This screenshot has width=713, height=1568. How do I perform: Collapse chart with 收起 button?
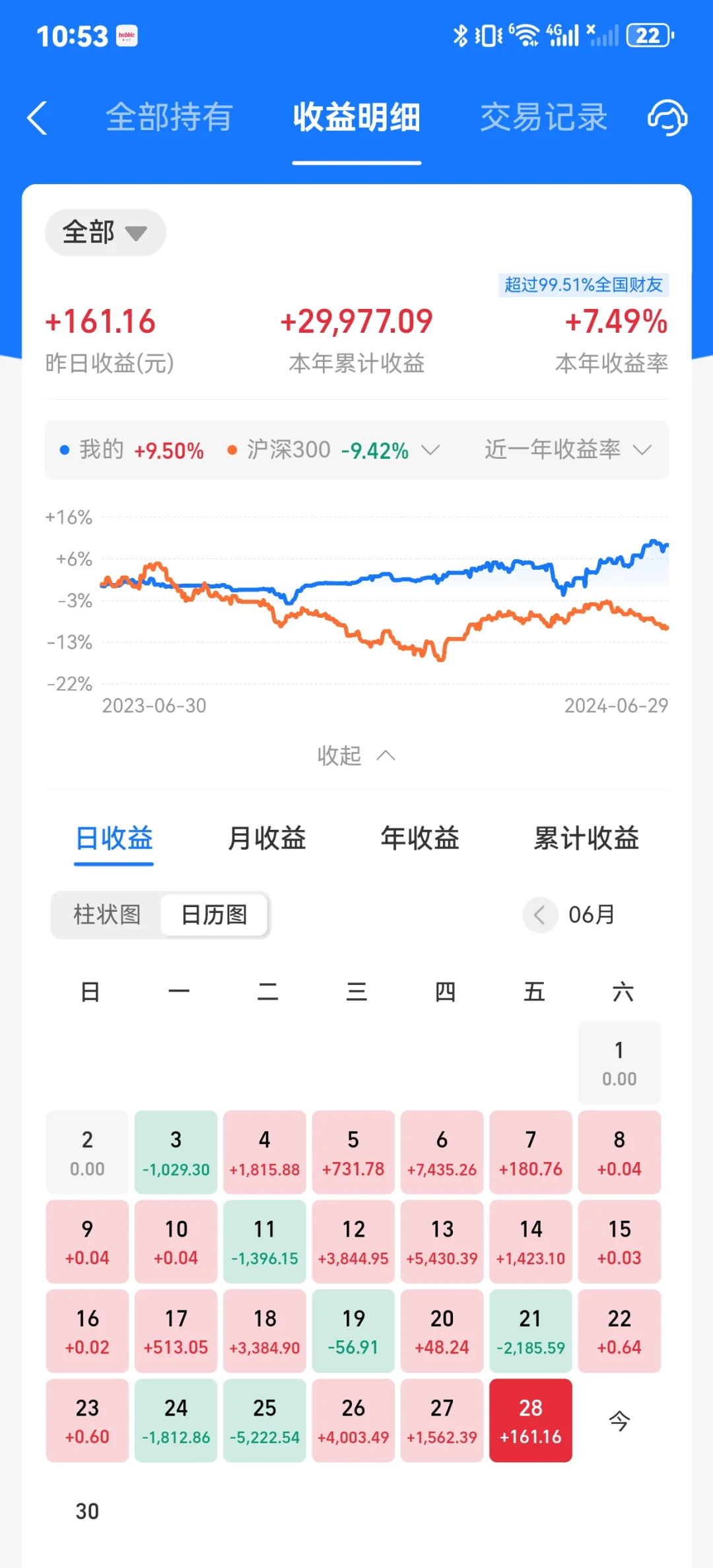(356, 755)
